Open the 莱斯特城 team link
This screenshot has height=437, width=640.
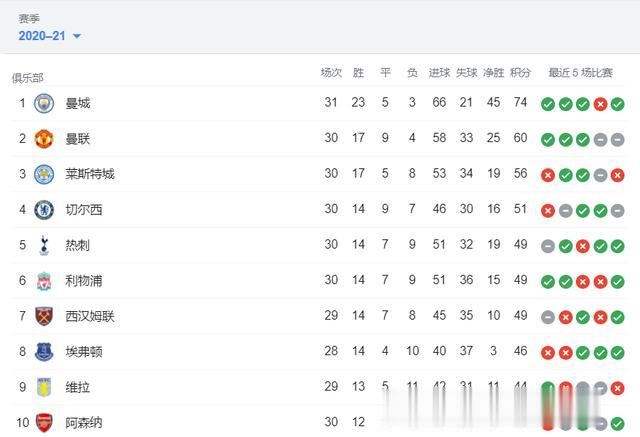(90, 174)
